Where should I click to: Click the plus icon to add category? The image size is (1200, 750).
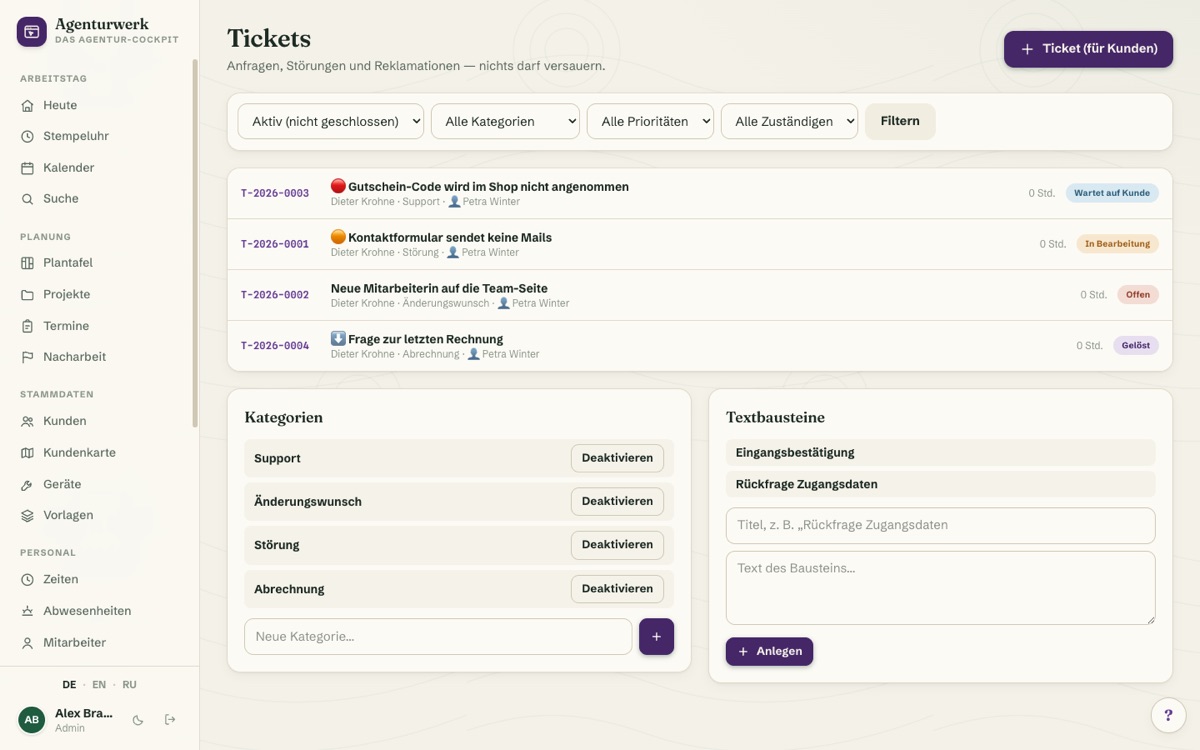coord(656,637)
